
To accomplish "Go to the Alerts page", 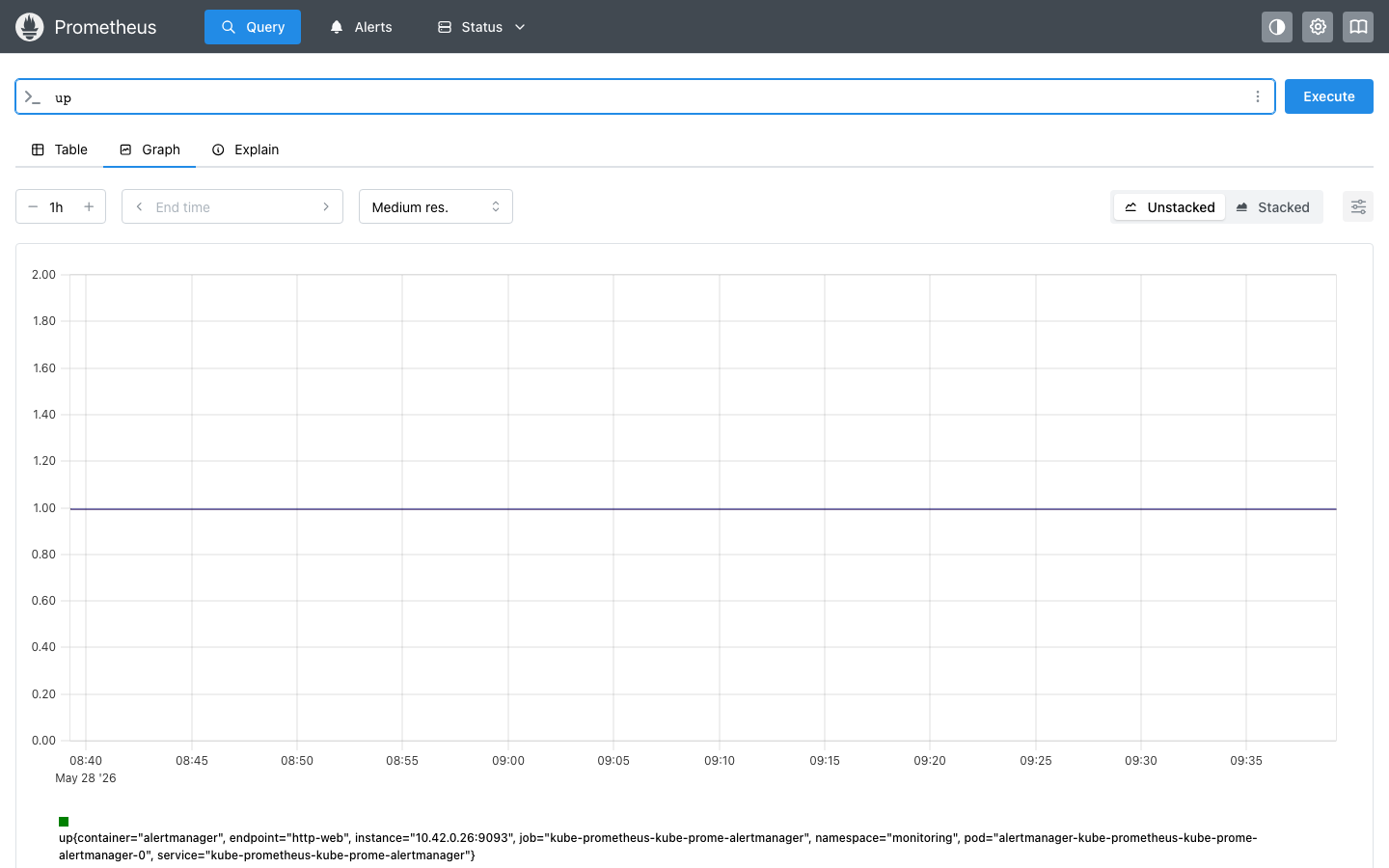I will click(x=361, y=27).
